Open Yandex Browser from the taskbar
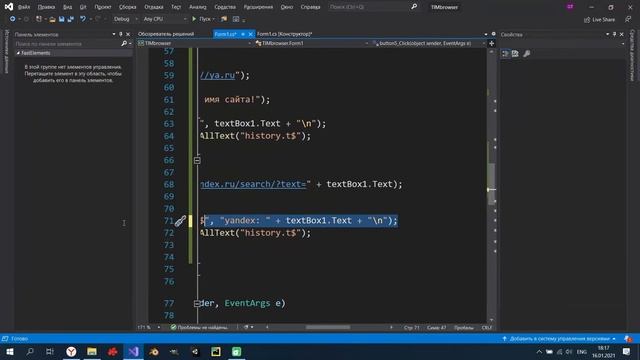Screen dimensions: 640x360 coord(71,351)
